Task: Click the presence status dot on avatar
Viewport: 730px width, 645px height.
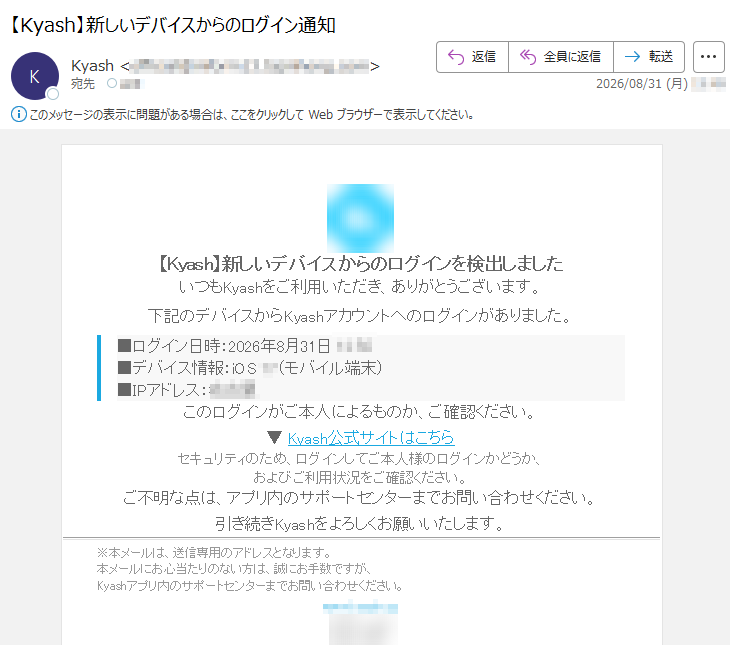Action: click(53, 94)
